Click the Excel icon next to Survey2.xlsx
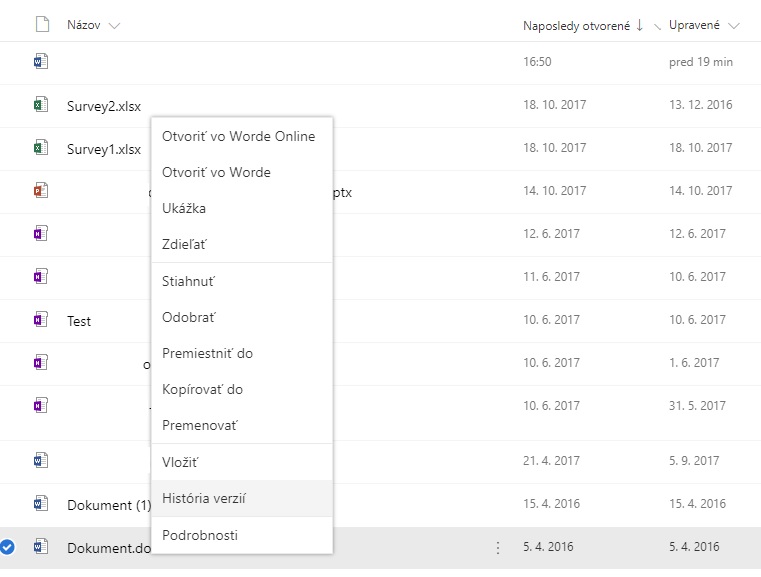 41,104
